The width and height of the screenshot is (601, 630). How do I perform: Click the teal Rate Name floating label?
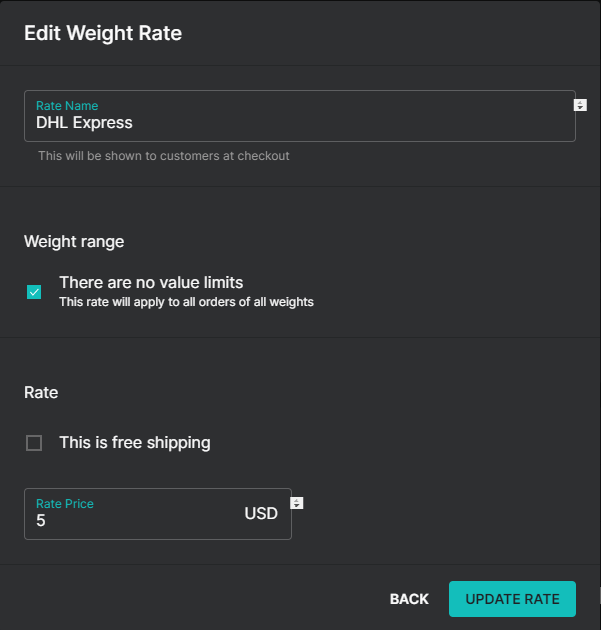[x=67, y=106]
